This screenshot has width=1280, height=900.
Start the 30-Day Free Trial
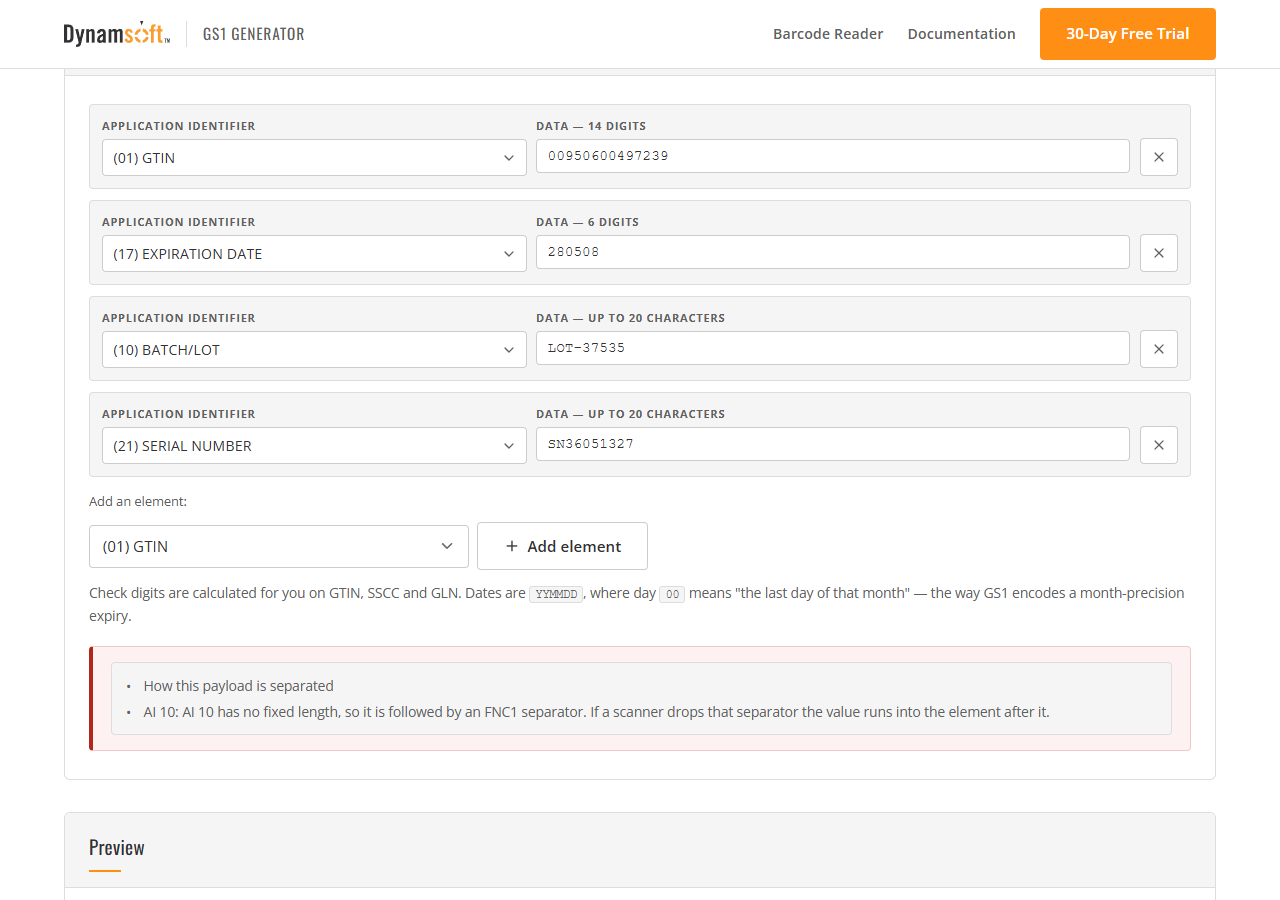point(1128,34)
